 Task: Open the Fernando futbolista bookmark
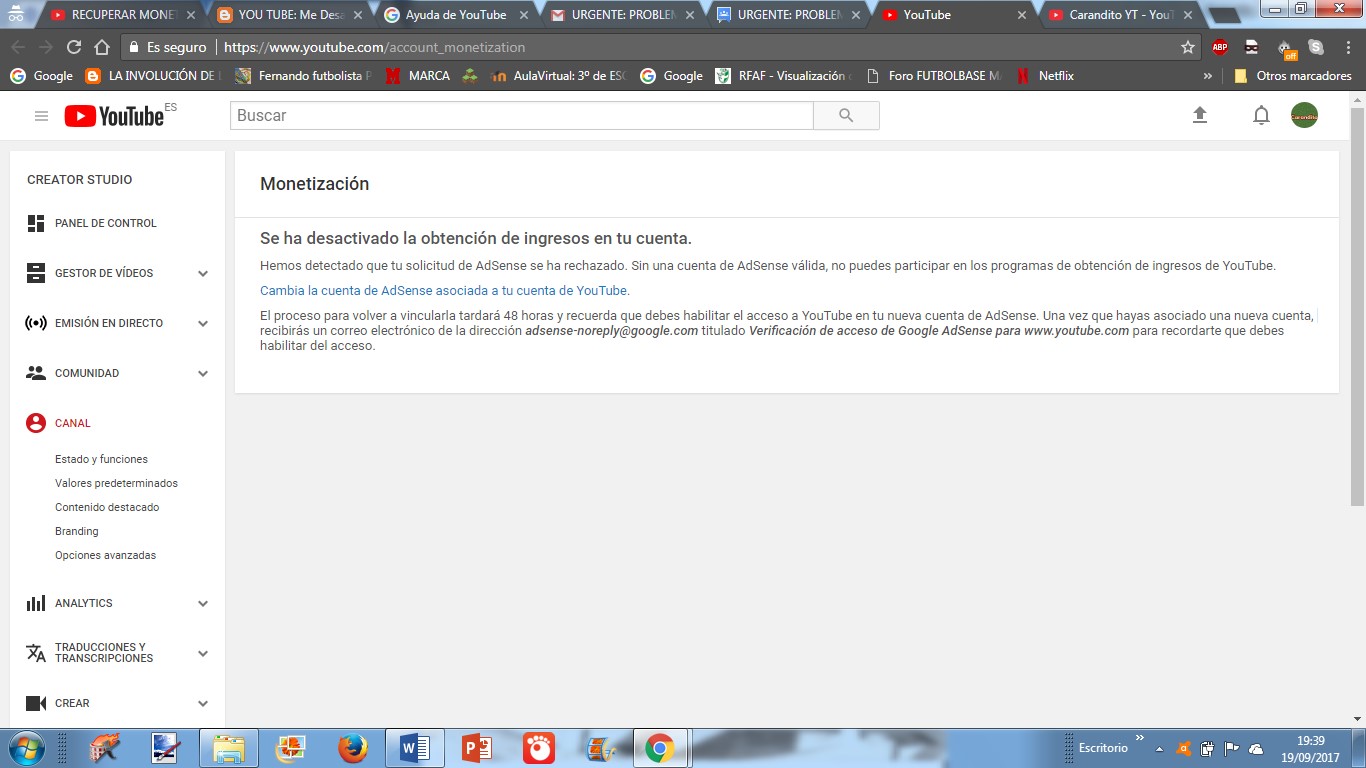click(304, 76)
